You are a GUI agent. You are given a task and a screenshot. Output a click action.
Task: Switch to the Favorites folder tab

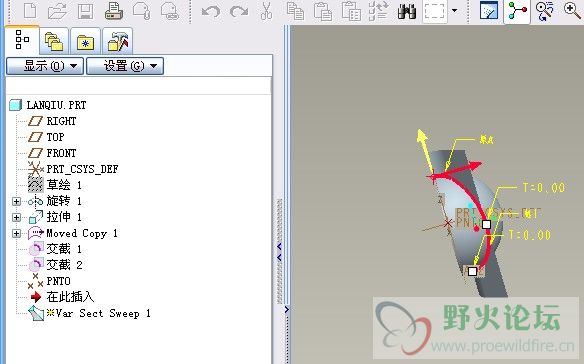pyautogui.click(x=86, y=41)
